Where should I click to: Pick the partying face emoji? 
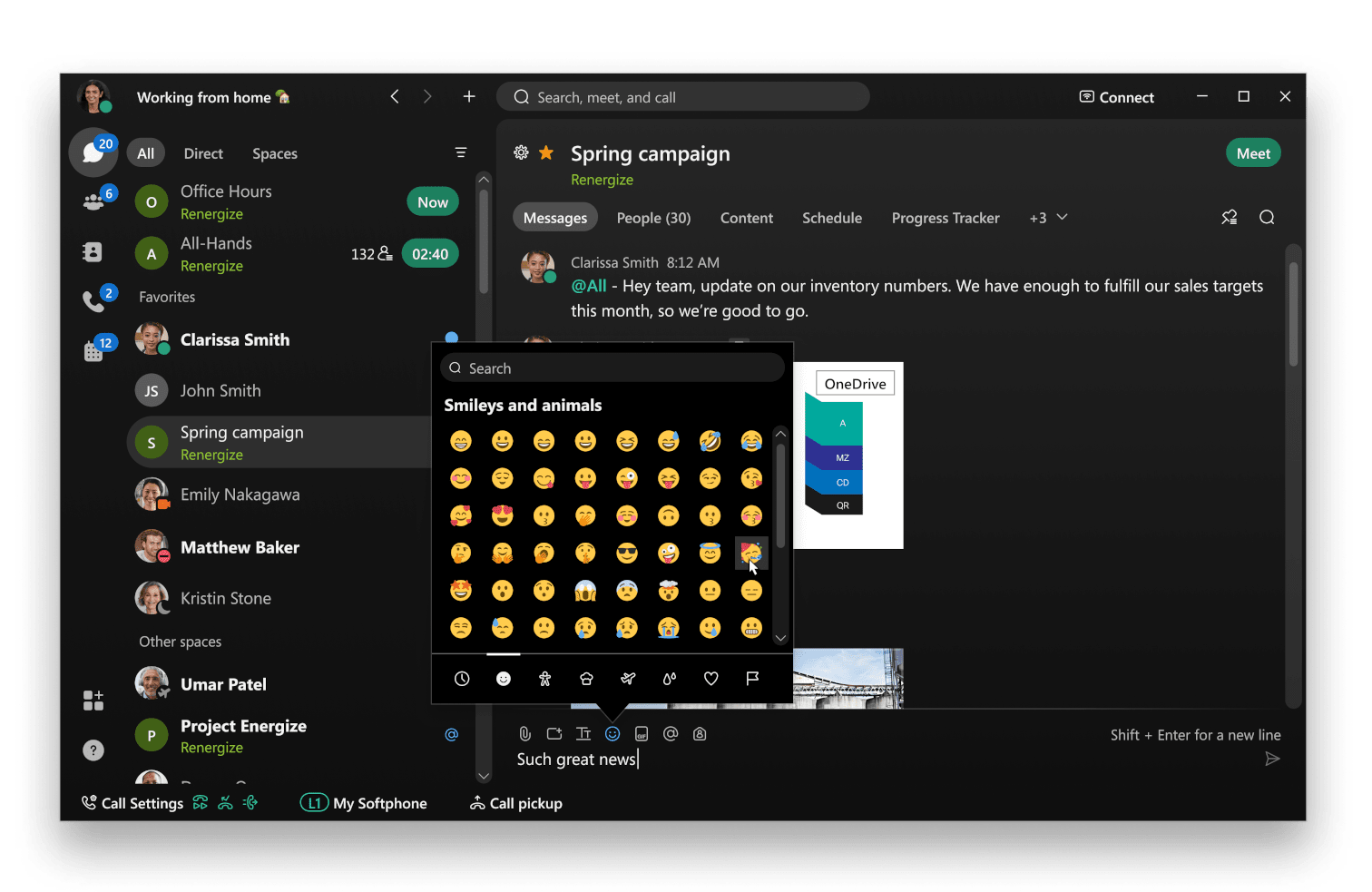point(751,553)
